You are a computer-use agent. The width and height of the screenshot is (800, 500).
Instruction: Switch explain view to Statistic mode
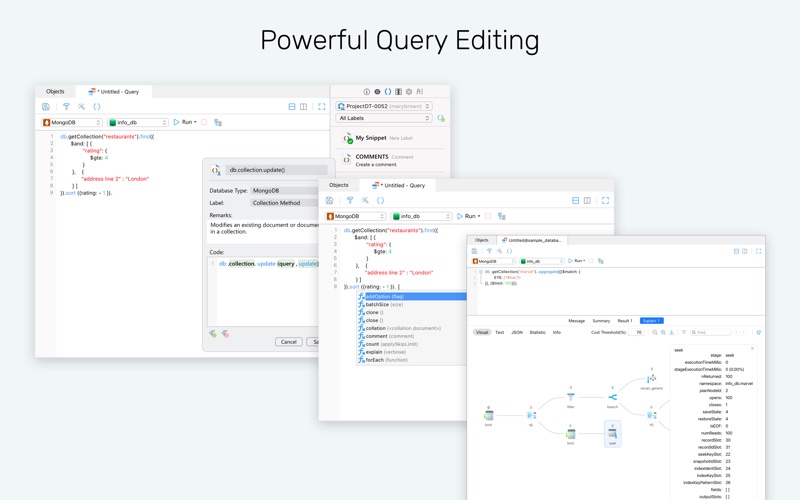[x=537, y=332]
